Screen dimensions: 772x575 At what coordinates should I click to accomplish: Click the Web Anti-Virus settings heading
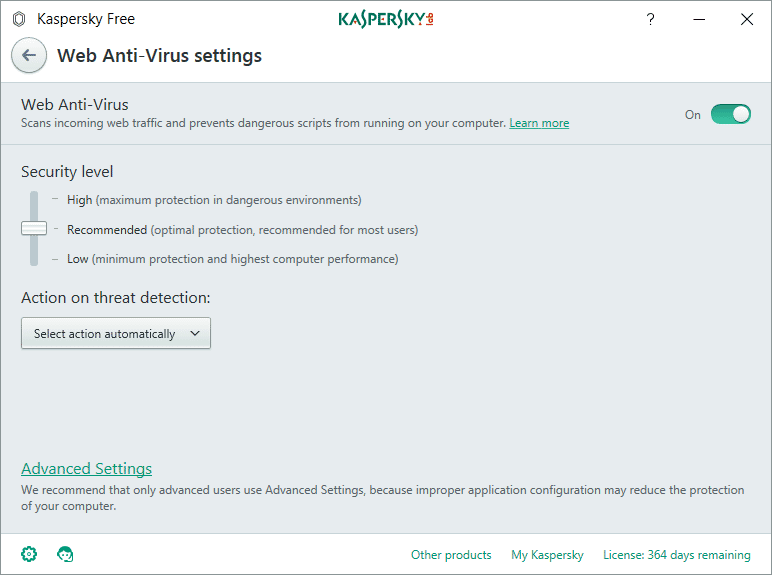tap(160, 56)
